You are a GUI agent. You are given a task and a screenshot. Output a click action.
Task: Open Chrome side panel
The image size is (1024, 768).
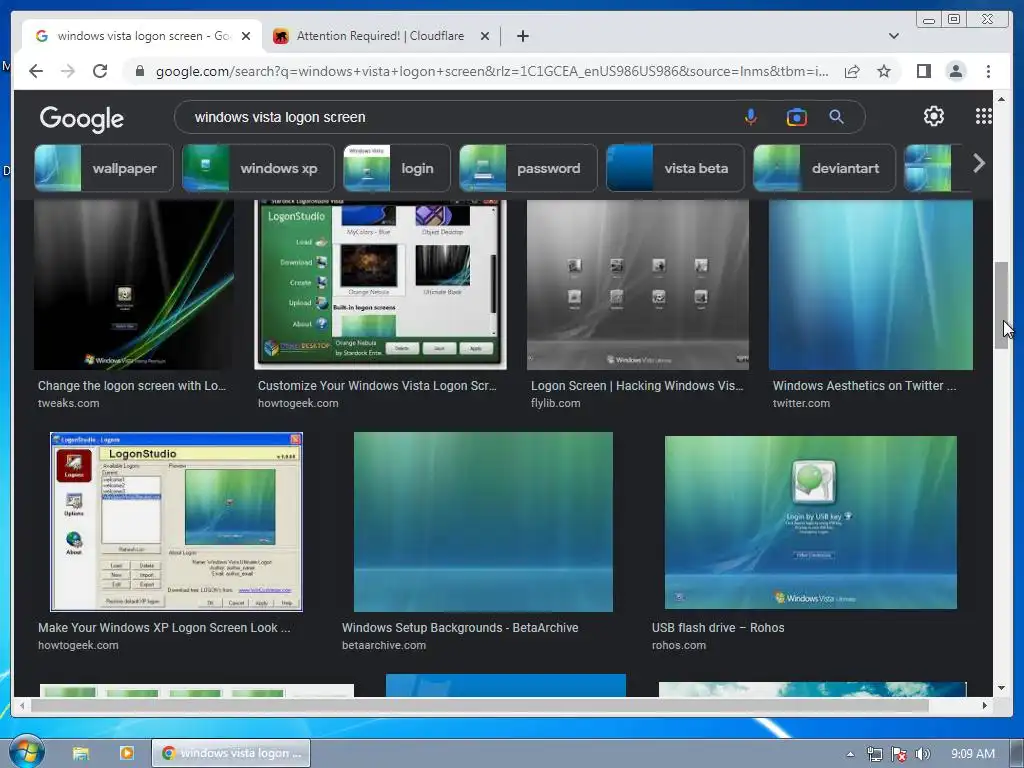pos(923,71)
